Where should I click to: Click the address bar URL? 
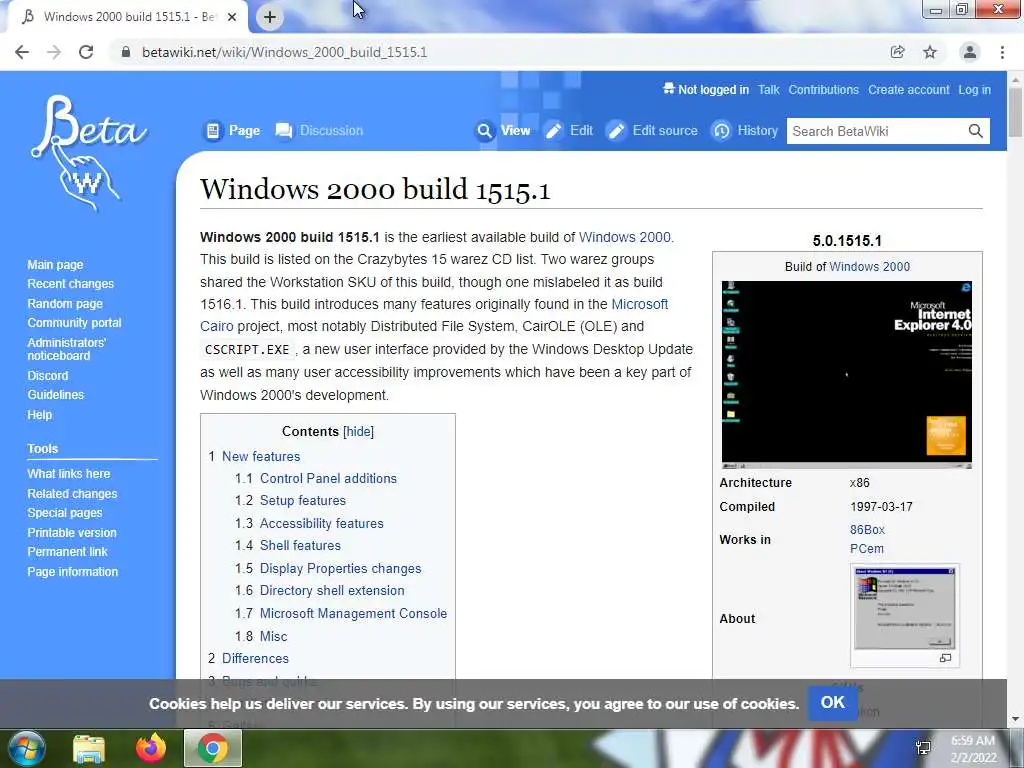[285, 52]
